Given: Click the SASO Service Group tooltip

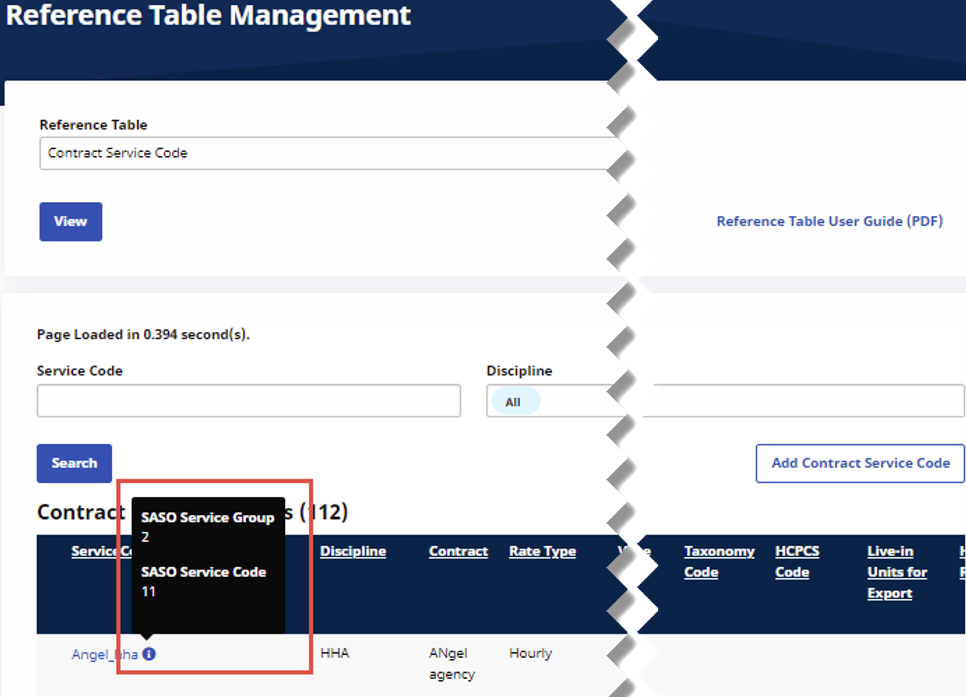Looking at the screenshot, I should (x=208, y=527).
